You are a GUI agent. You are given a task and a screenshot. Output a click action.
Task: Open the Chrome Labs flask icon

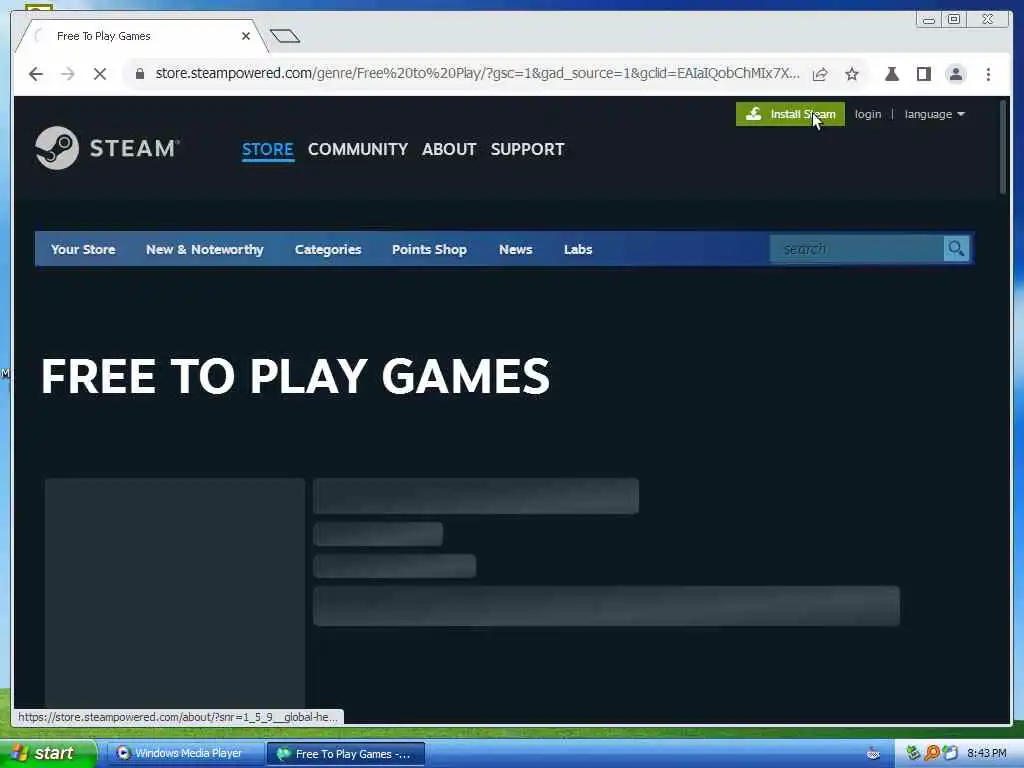pyautogui.click(x=891, y=74)
